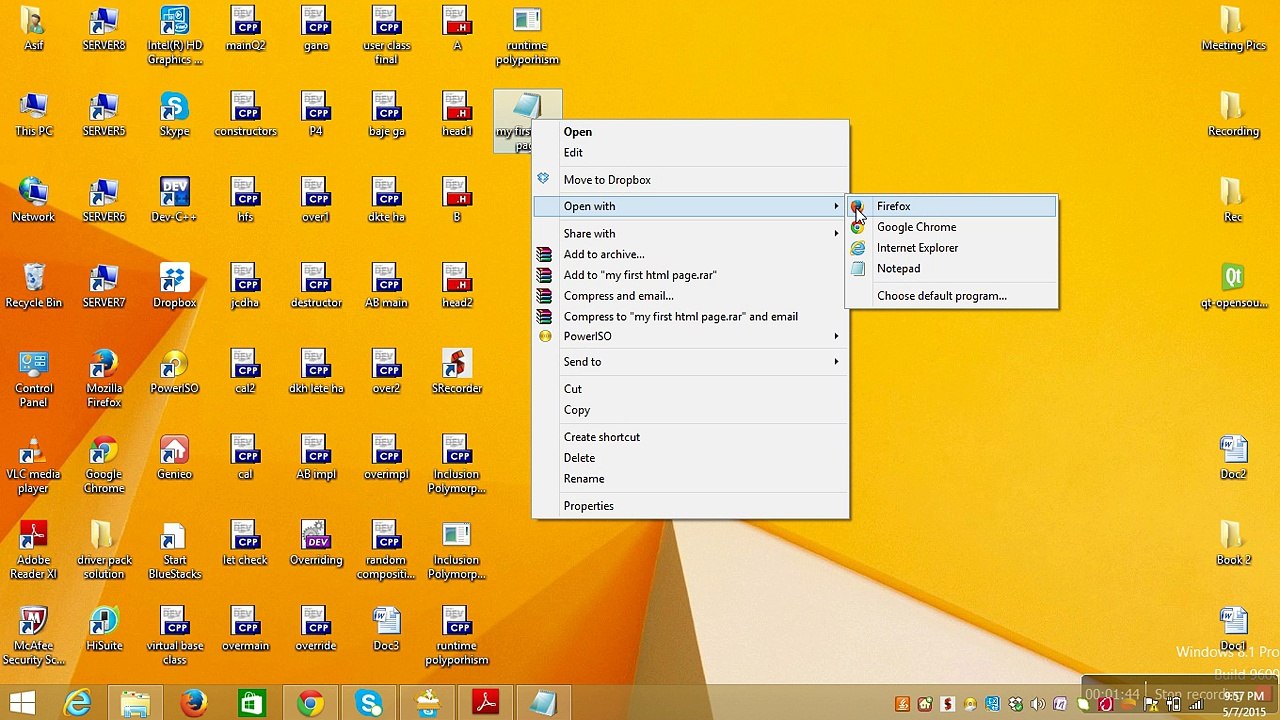The height and width of the screenshot is (720, 1280).
Task: Select the Dev-C++ desktop shortcut
Action: pyautogui.click(x=174, y=200)
